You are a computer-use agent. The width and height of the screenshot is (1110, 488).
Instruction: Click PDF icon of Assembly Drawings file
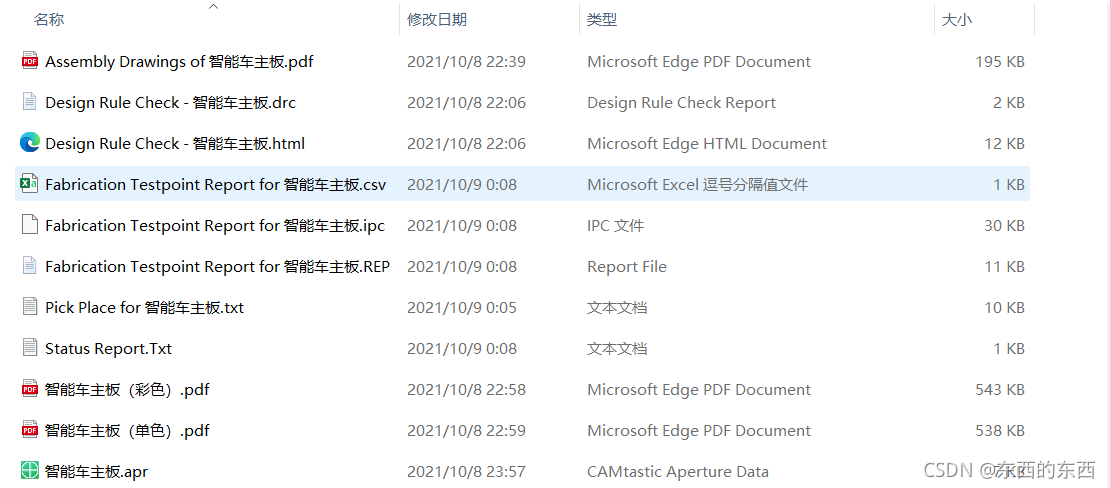tap(30, 61)
